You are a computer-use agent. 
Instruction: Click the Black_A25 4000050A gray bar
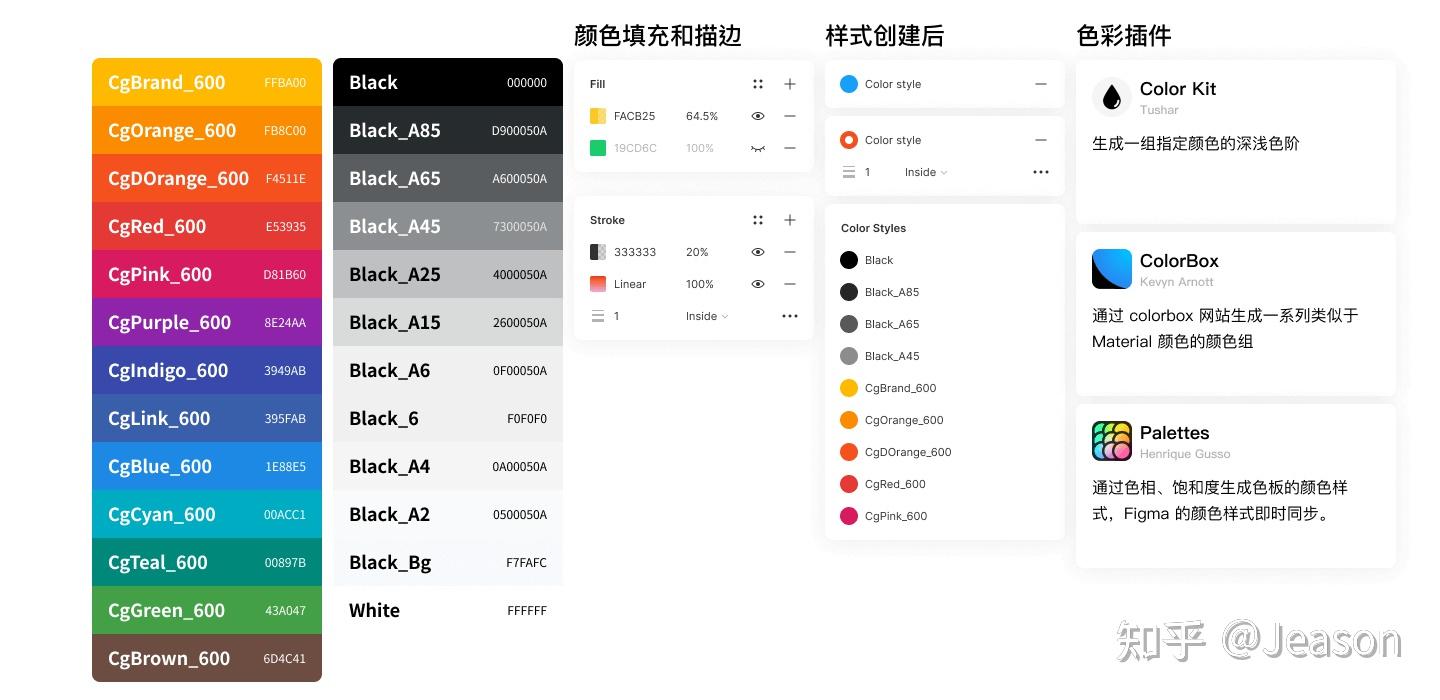point(448,274)
